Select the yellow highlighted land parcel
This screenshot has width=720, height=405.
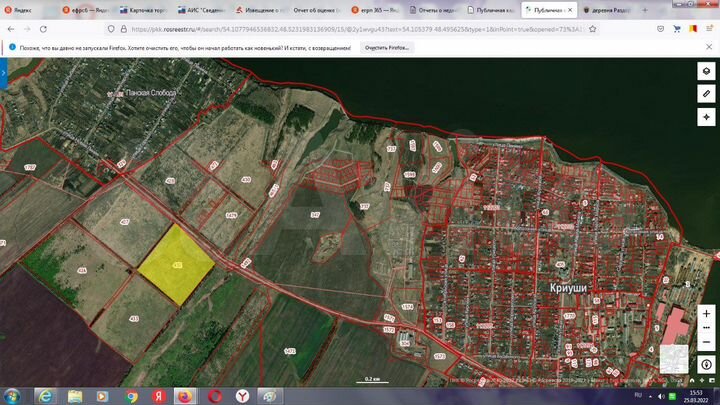coord(175,265)
